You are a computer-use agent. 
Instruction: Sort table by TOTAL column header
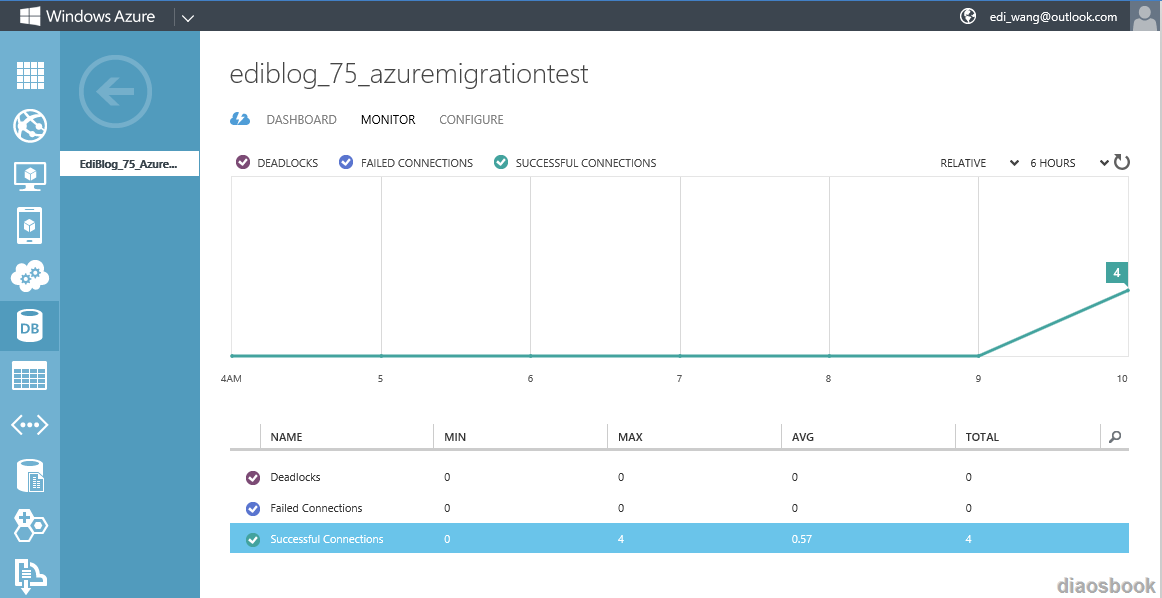[x=982, y=437]
